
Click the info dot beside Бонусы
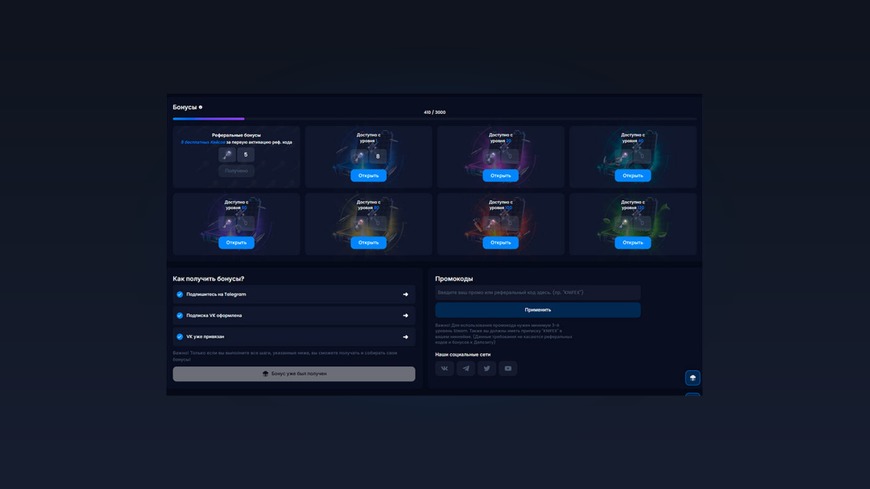click(x=201, y=107)
